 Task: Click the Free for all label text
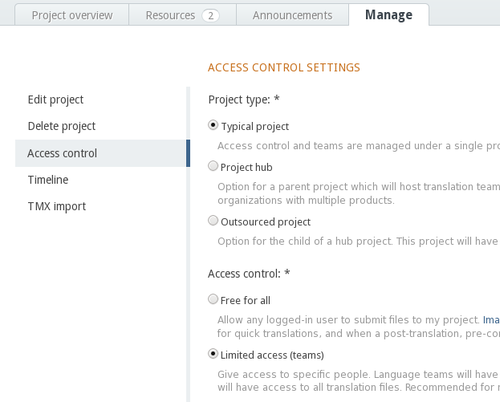(245, 301)
